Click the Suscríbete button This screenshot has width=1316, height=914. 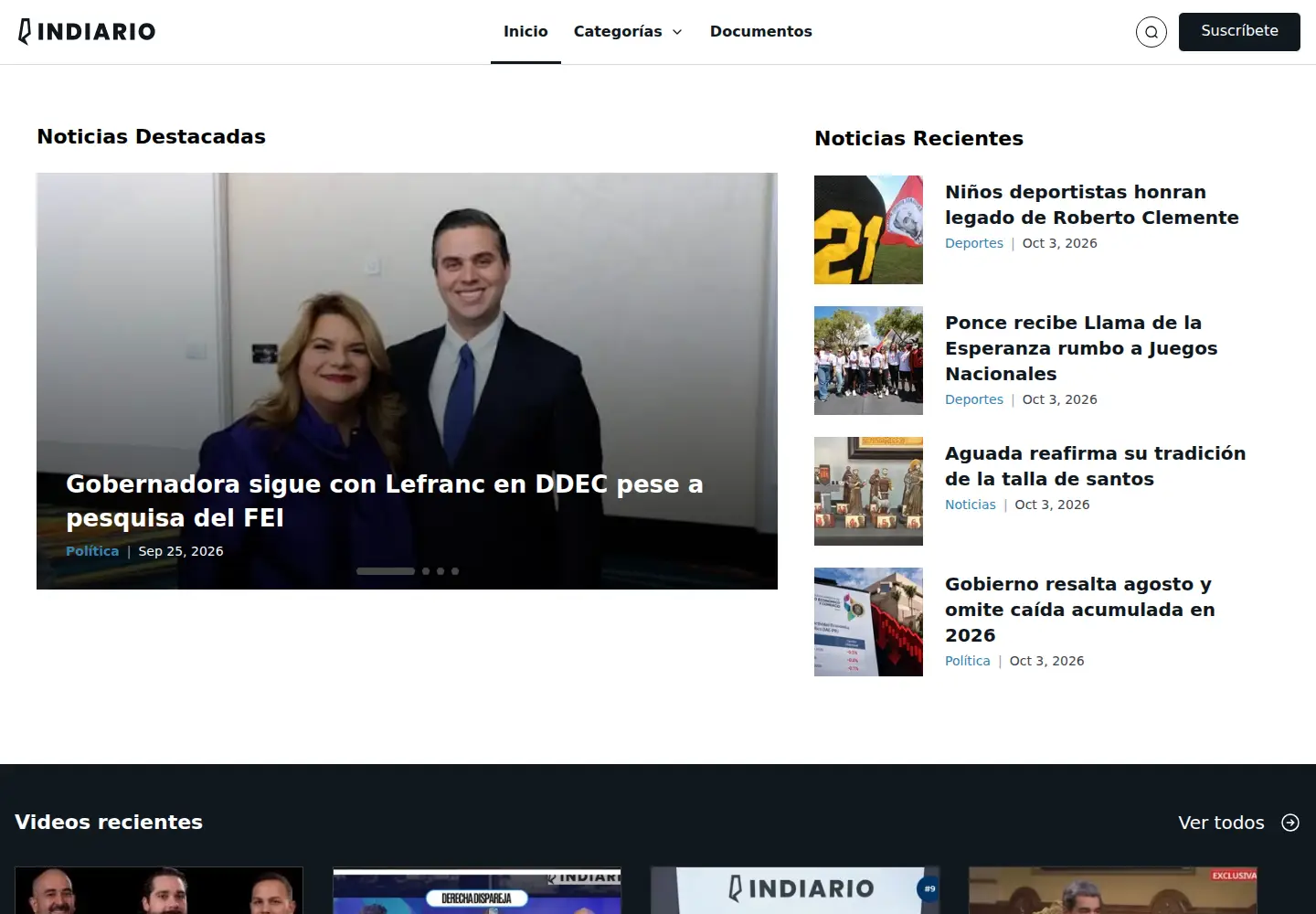click(1239, 32)
